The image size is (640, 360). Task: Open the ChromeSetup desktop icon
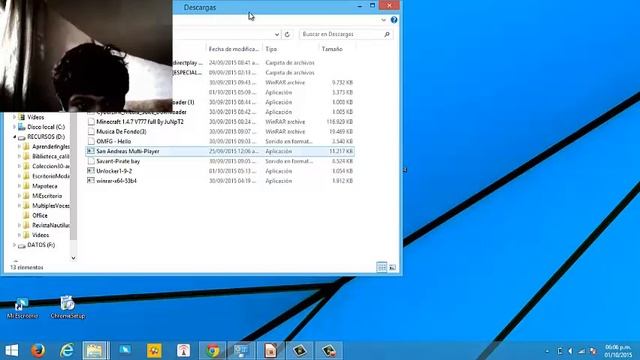click(67, 303)
